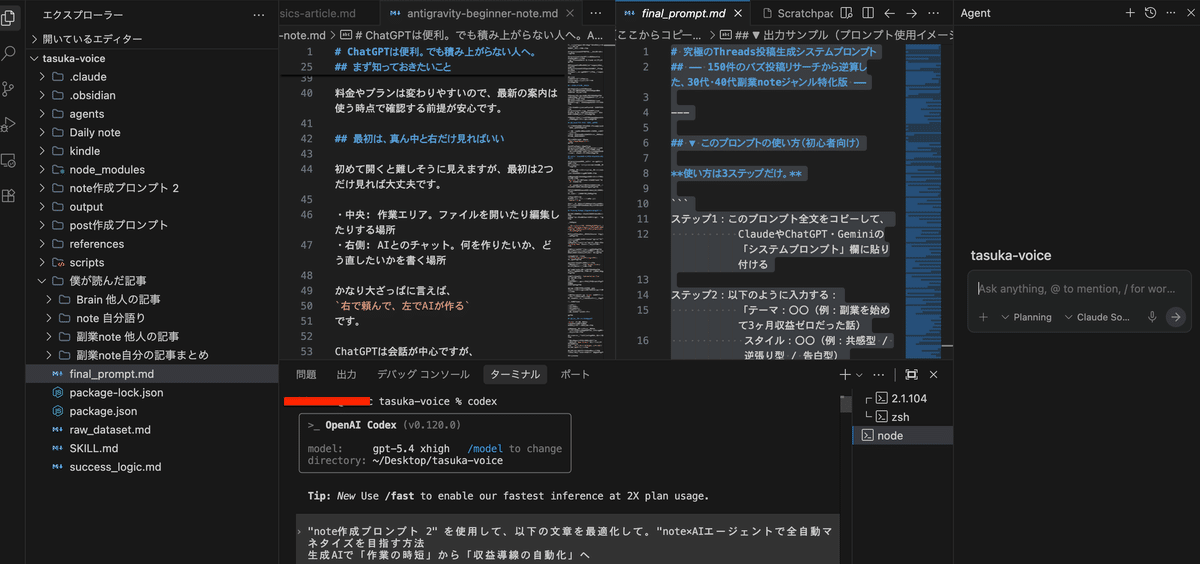Split the editor right
The height and width of the screenshot is (564, 1200).
click(866, 14)
